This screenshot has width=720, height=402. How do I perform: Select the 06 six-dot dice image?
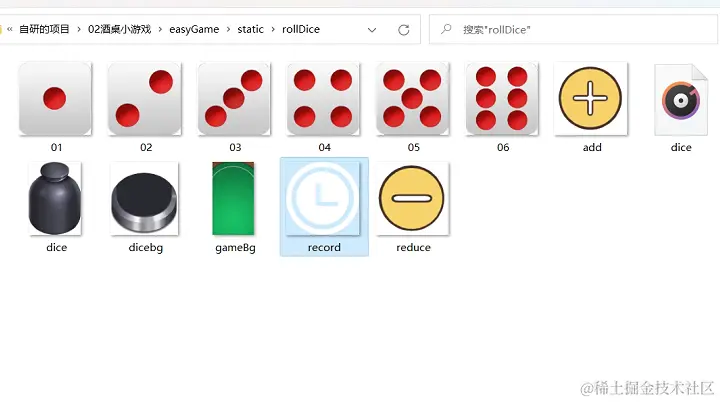[501, 99]
